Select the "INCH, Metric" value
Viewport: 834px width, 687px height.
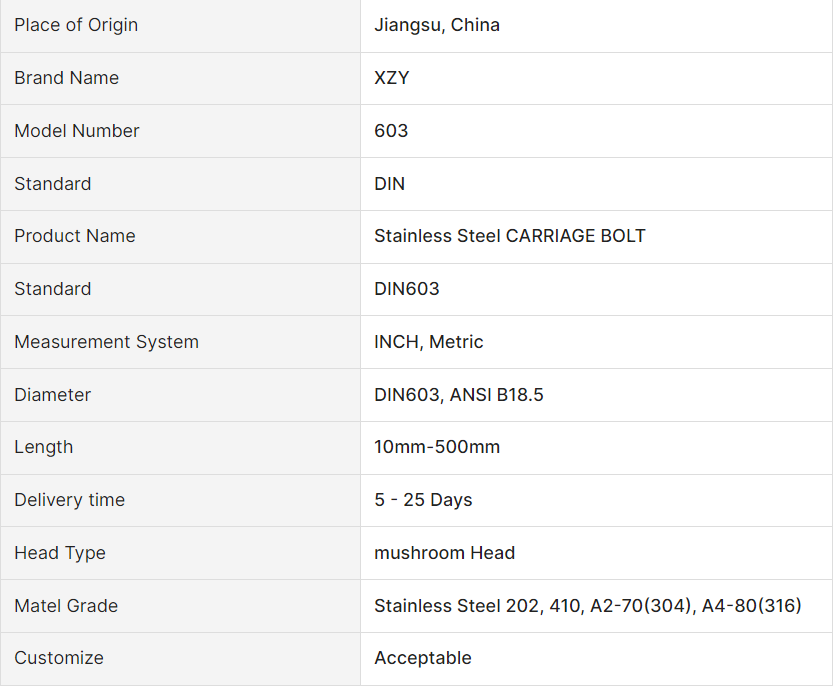tap(429, 342)
